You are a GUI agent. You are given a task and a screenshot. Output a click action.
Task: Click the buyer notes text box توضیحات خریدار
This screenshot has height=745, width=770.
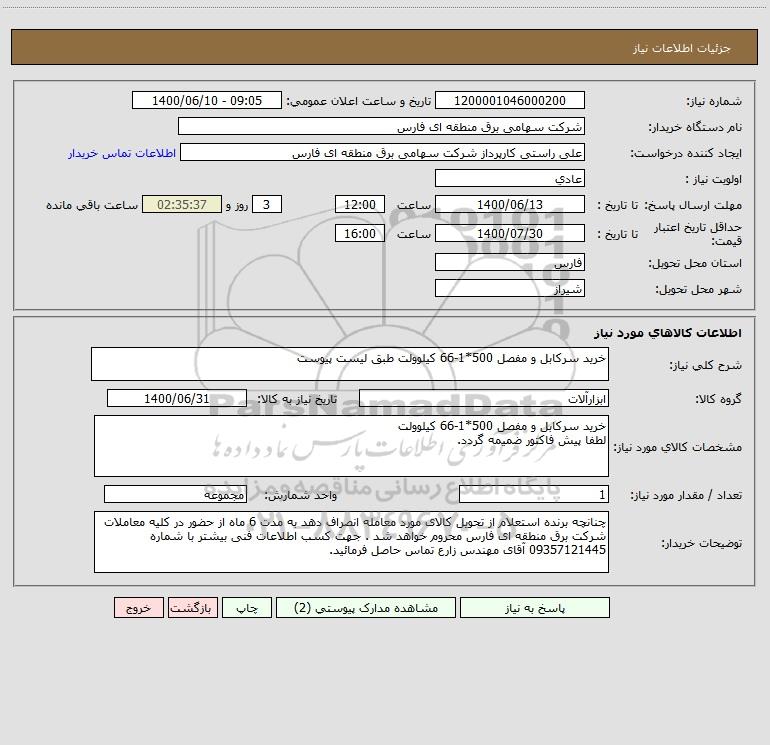click(351, 542)
